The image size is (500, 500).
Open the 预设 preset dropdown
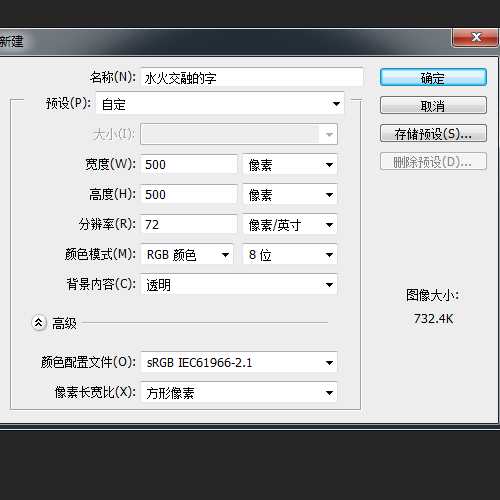pyautogui.click(x=220, y=104)
